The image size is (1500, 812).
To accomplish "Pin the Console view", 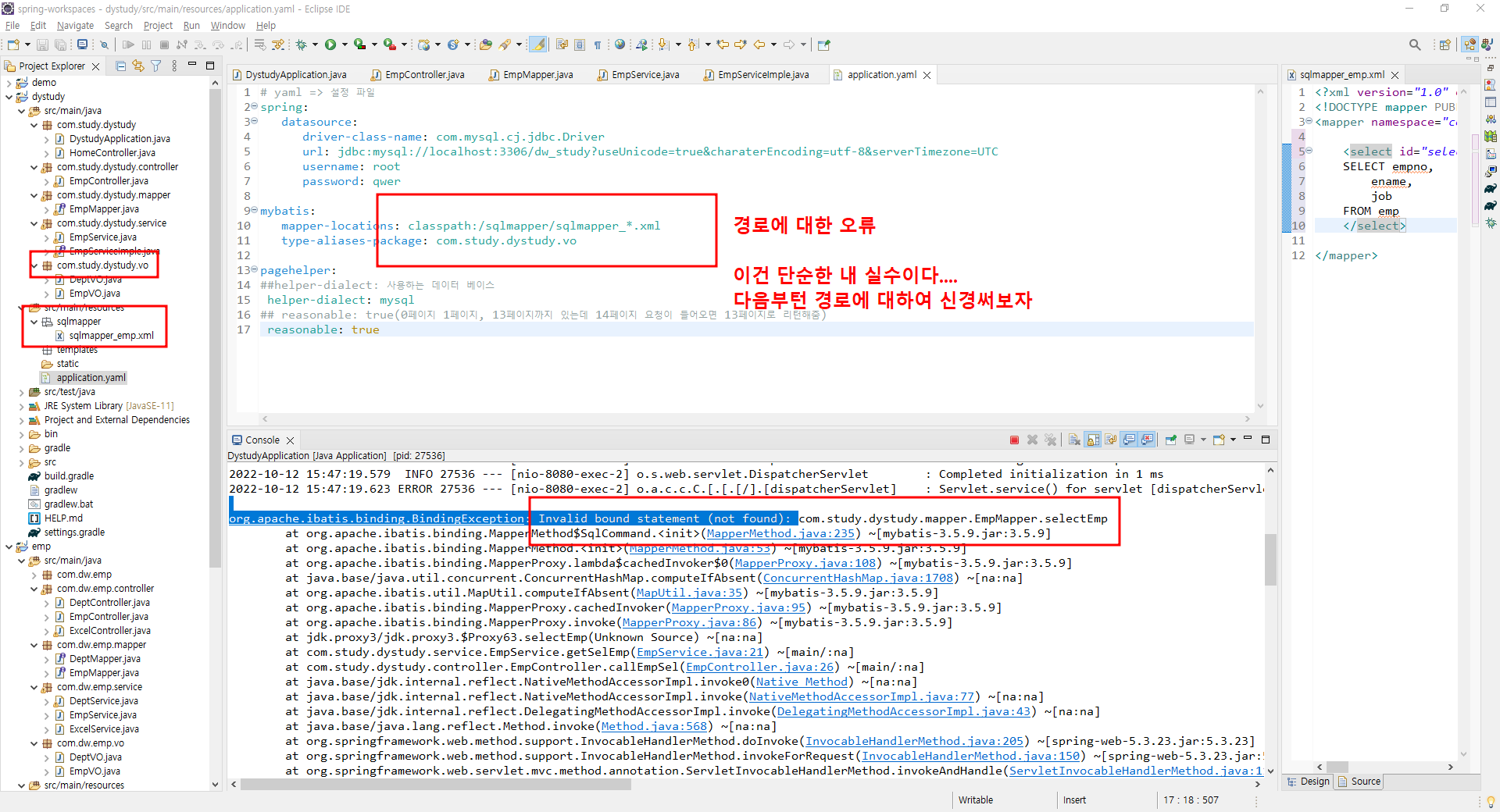I will (1171, 440).
